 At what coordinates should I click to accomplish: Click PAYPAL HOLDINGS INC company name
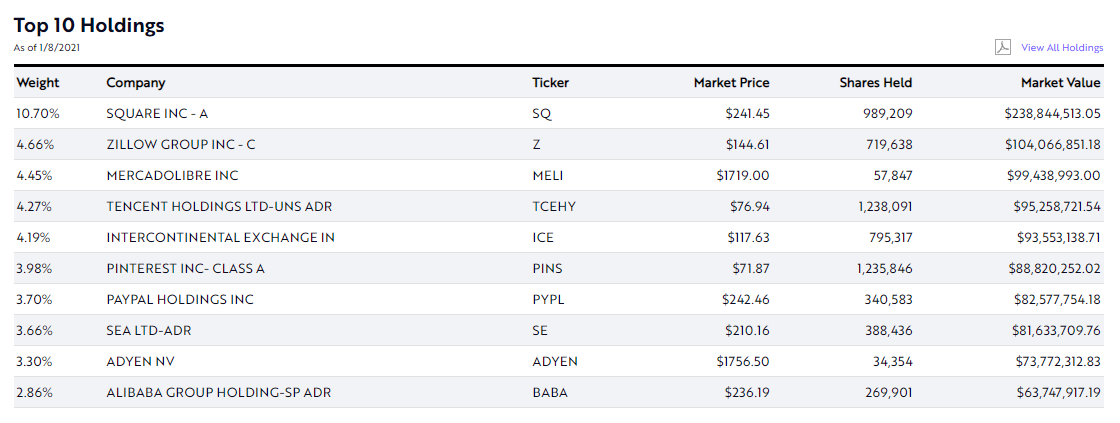[180, 300]
